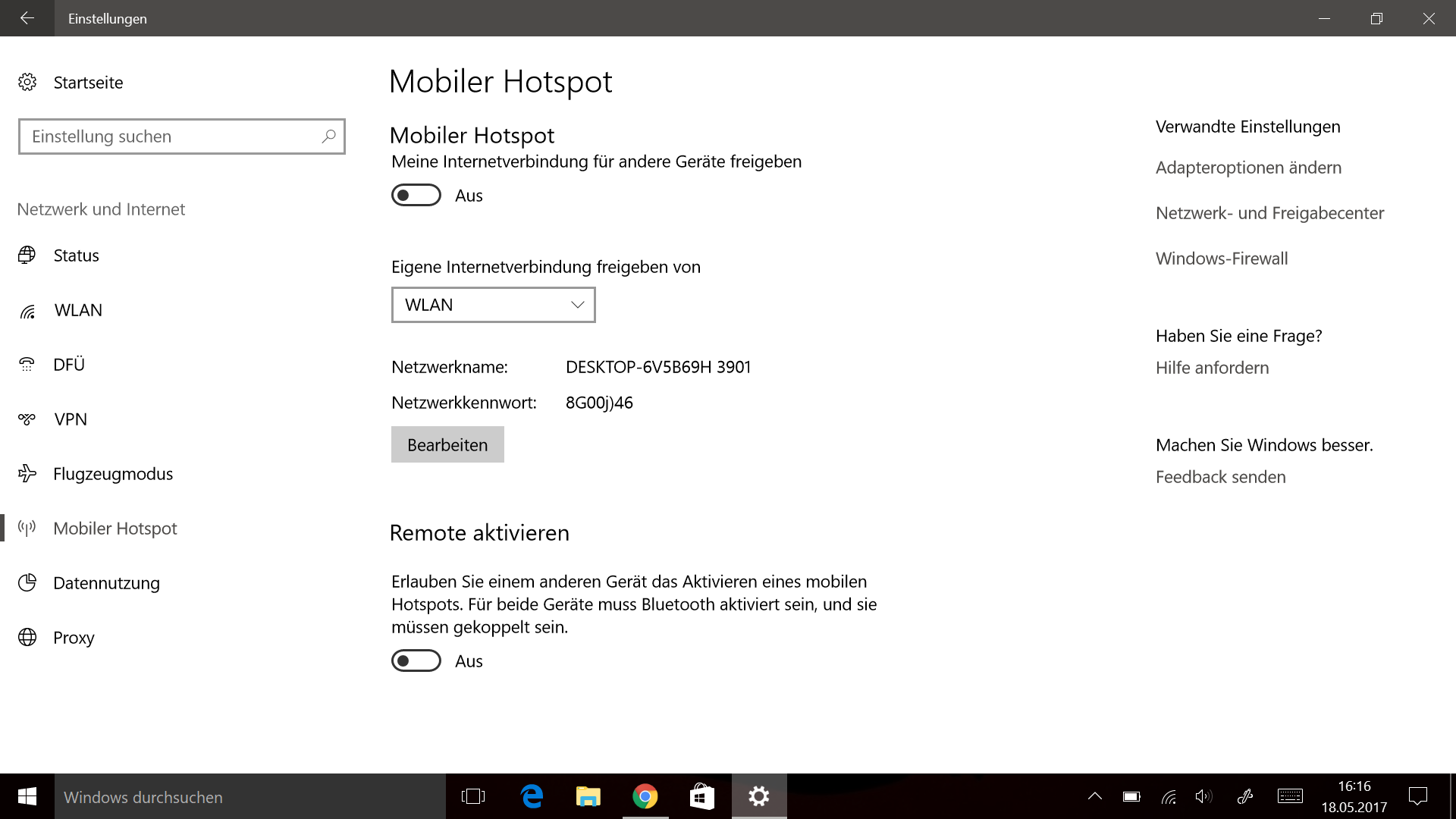Open Google Chrome from taskbar
This screenshot has width=1456, height=819.
click(x=645, y=796)
